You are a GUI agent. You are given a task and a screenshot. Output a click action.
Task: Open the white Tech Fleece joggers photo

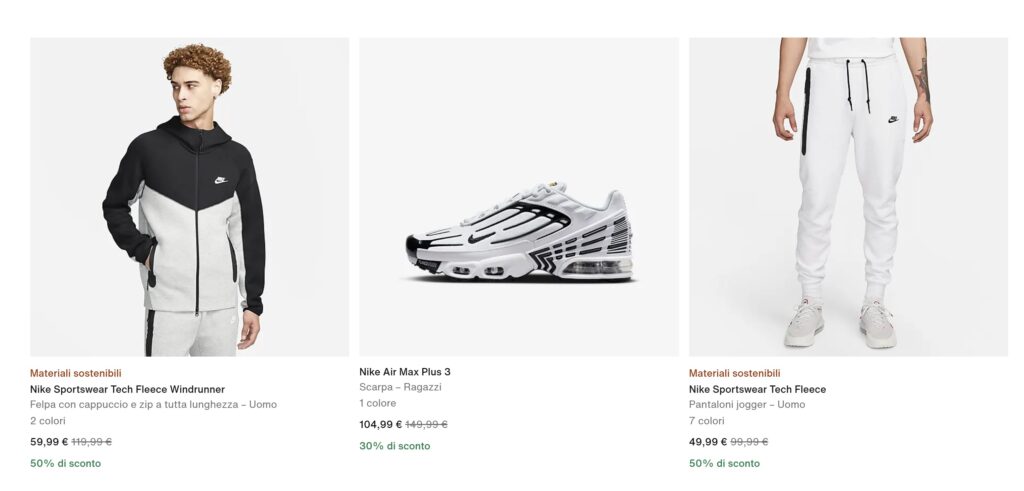coord(848,197)
